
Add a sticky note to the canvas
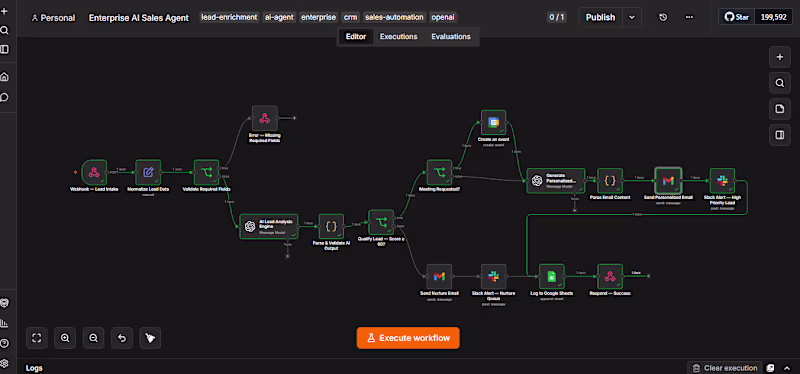(780, 109)
